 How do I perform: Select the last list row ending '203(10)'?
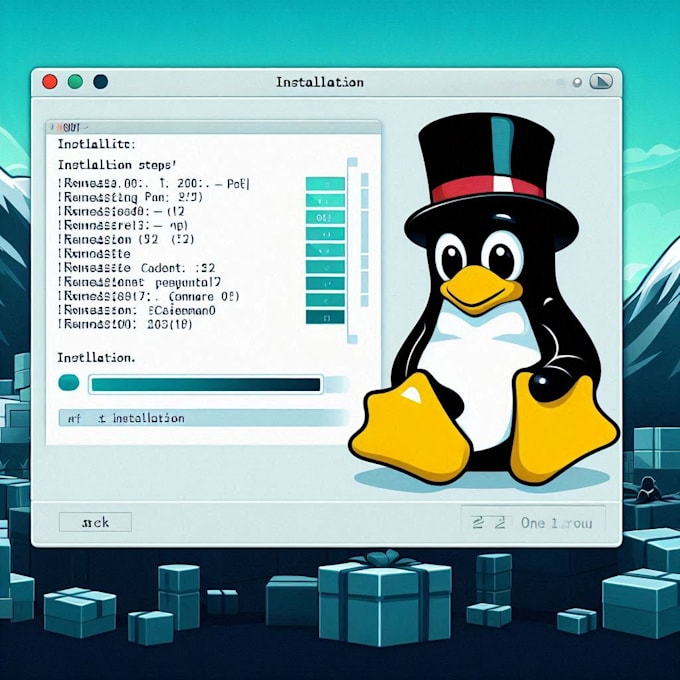(x=125, y=324)
